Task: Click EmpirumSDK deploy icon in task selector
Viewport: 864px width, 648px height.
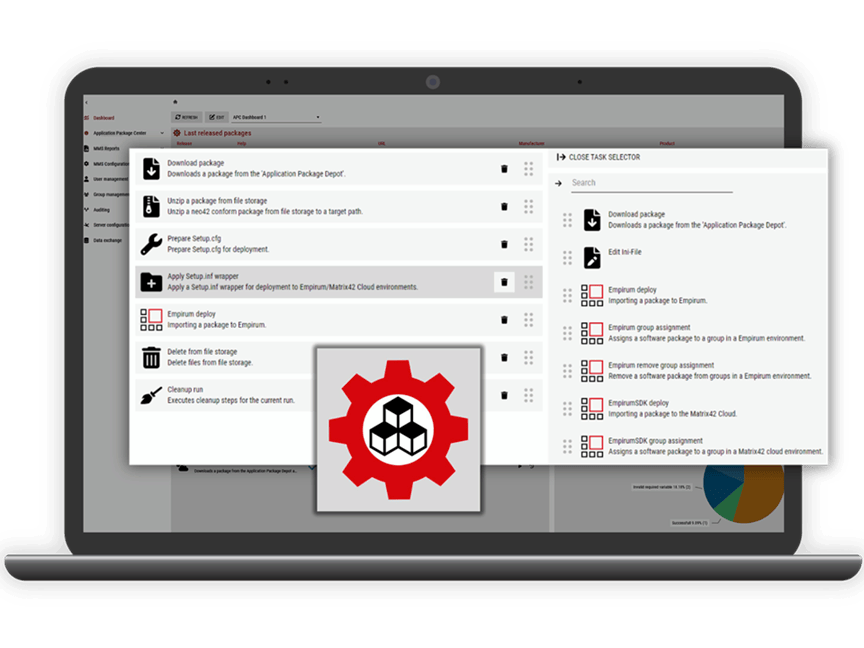Action: [592, 408]
